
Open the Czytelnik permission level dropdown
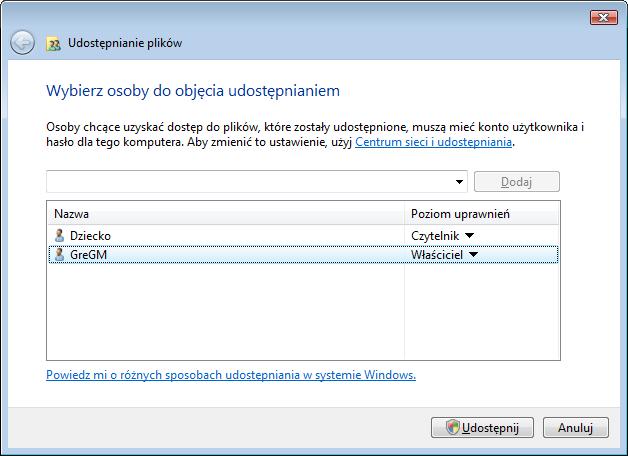(x=469, y=235)
